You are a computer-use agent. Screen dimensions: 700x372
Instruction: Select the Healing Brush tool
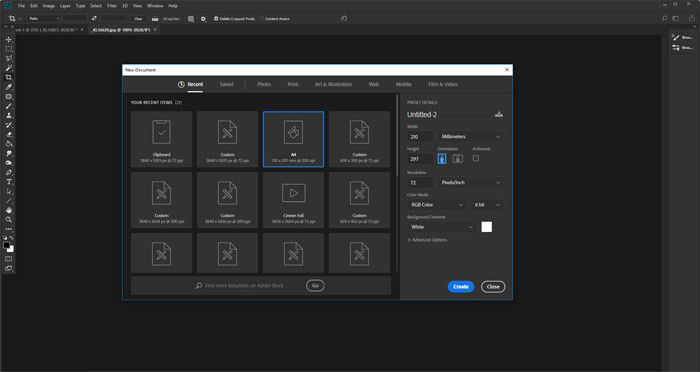click(8, 96)
